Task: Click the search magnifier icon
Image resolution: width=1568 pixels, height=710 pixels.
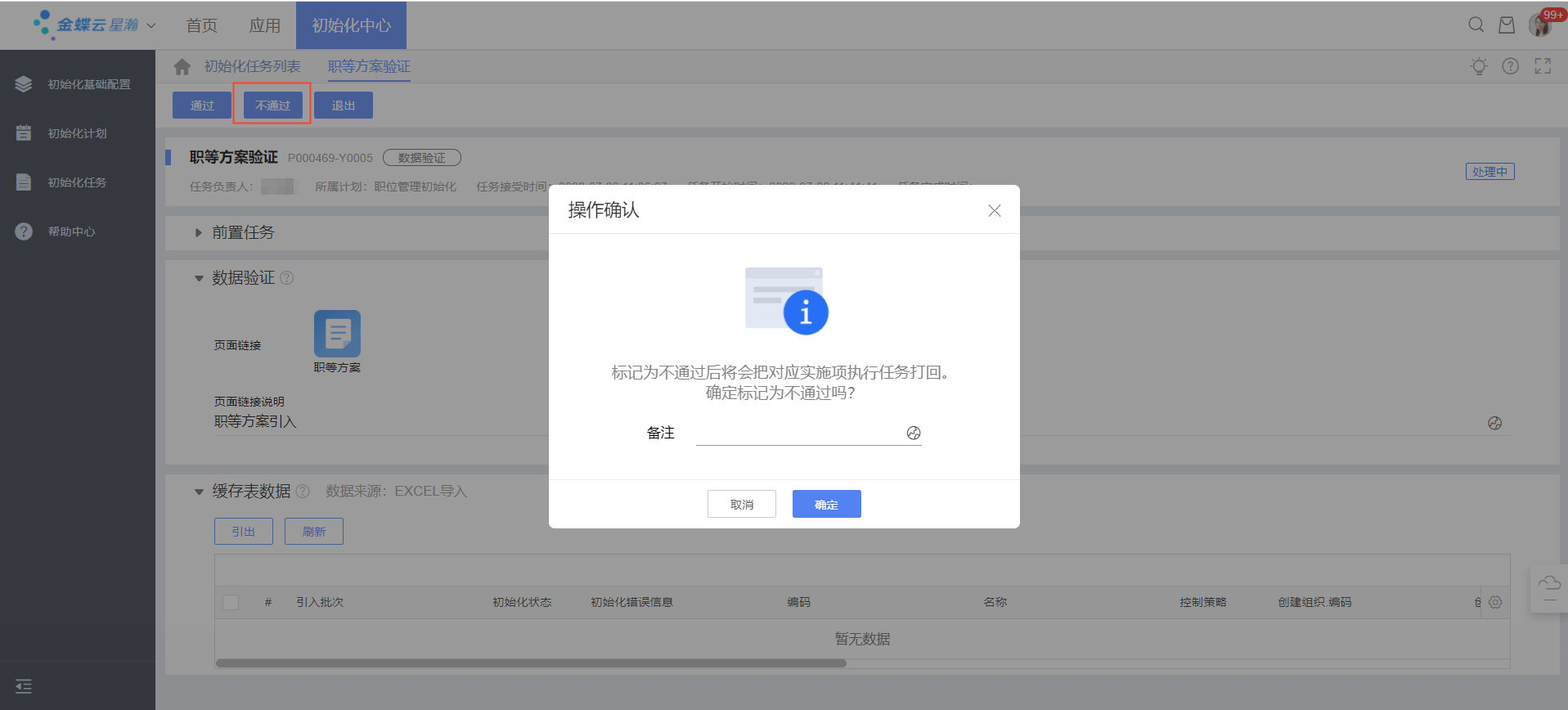Action: coord(1476,25)
